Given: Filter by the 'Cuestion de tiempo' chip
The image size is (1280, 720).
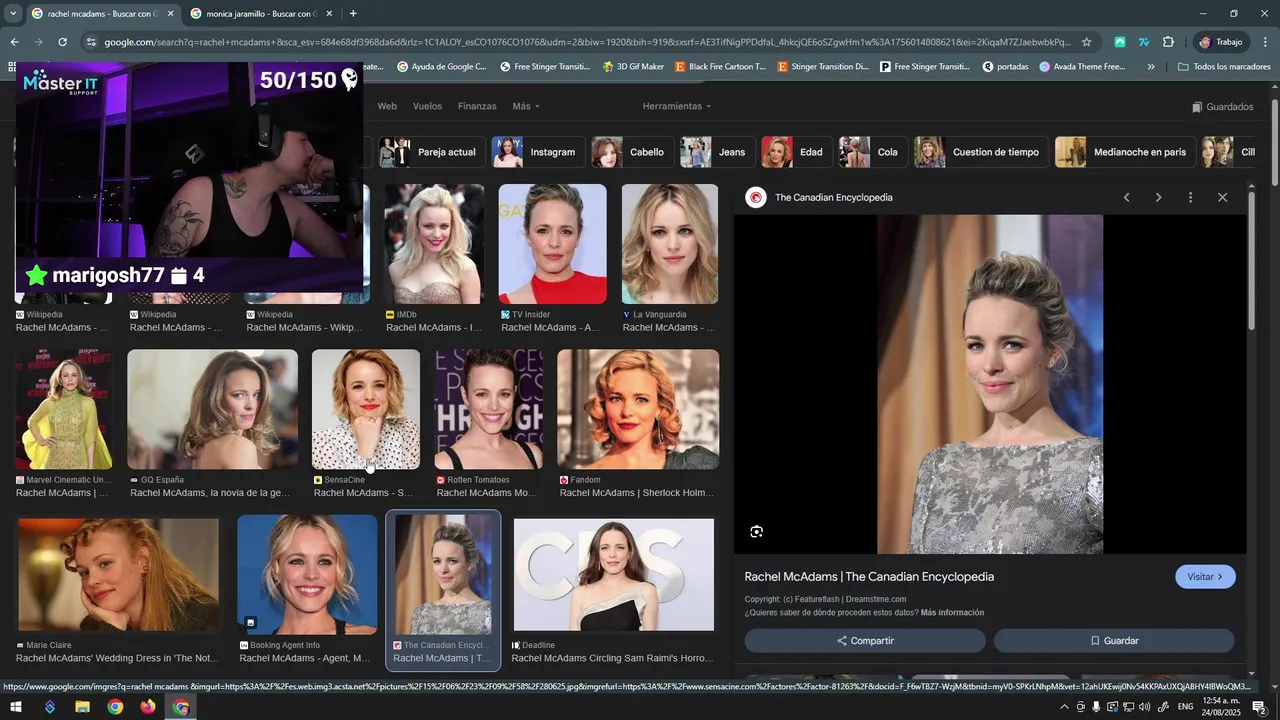Looking at the screenshot, I should 981,152.
